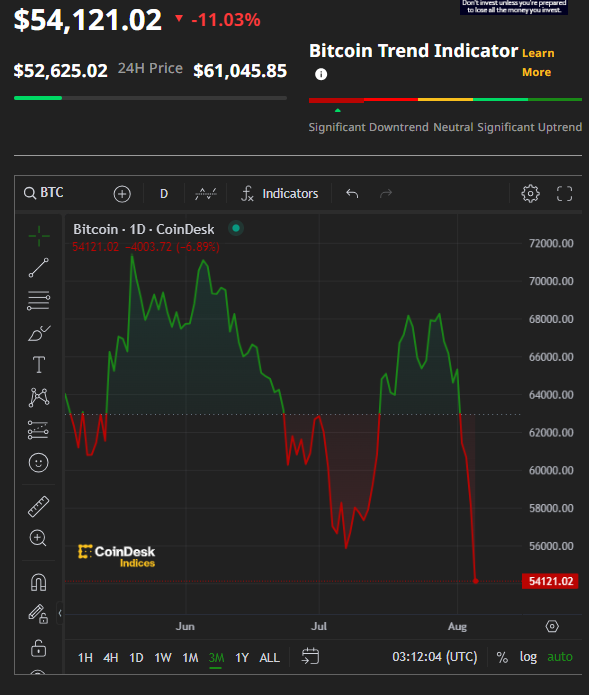
Task: Select the brush drawing tool
Action: pos(39,333)
